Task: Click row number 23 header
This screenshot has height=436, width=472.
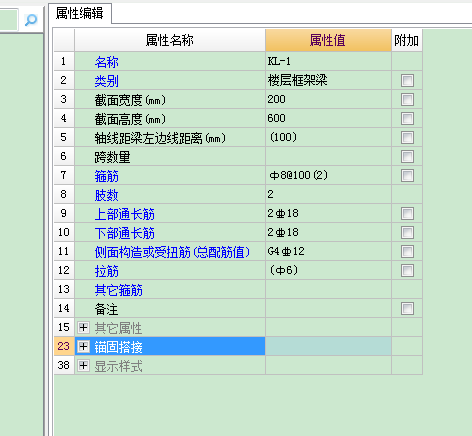Action: tap(64, 346)
